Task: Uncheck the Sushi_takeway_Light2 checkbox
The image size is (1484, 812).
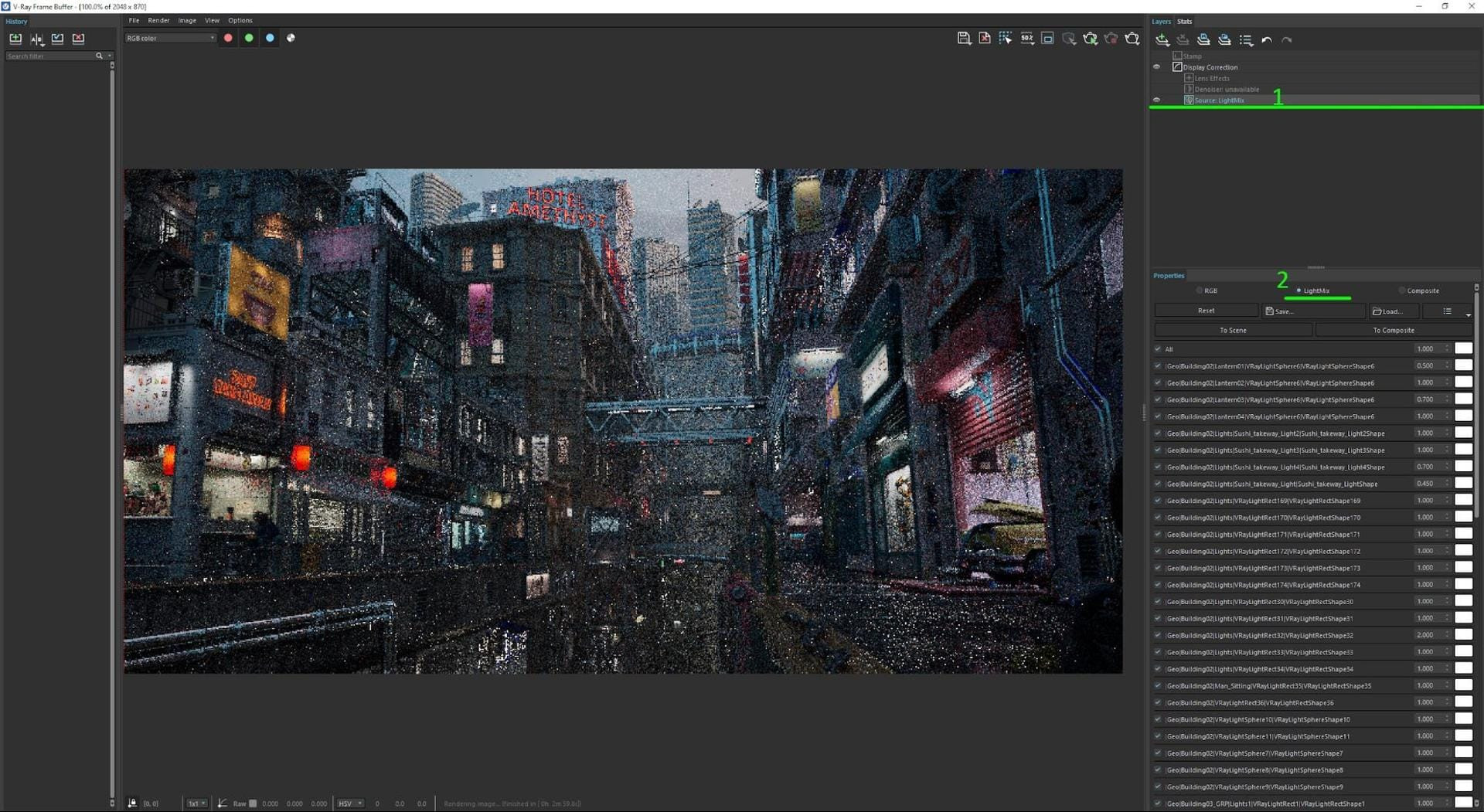Action: click(x=1158, y=433)
